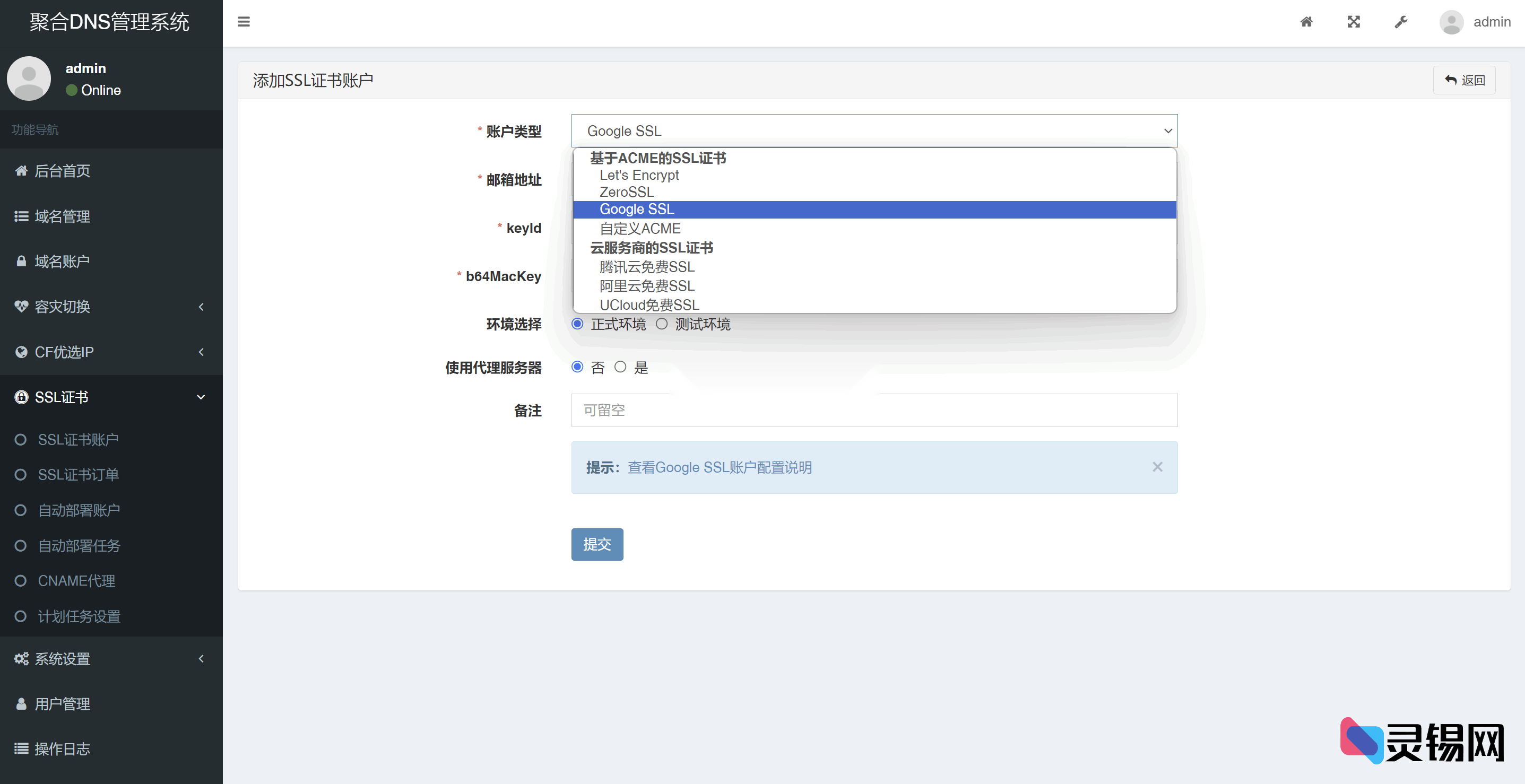Submit the form with the 提交 button
Image resolution: width=1525 pixels, height=784 pixels.
click(597, 544)
